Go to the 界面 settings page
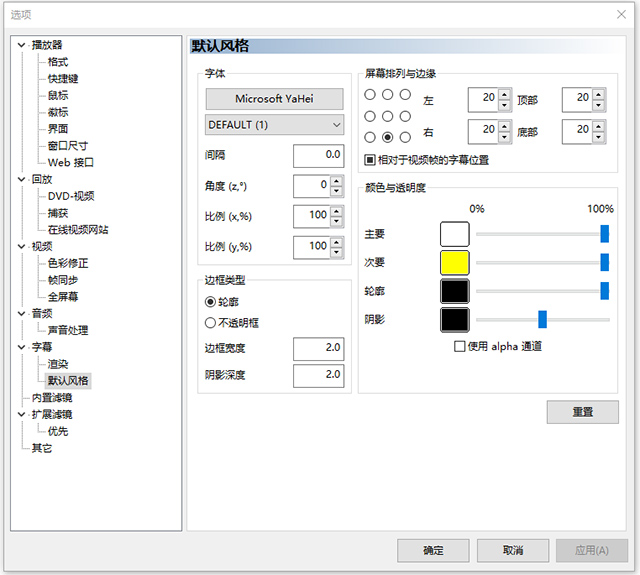The width and height of the screenshot is (640, 575). pyautogui.click(x=58, y=129)
